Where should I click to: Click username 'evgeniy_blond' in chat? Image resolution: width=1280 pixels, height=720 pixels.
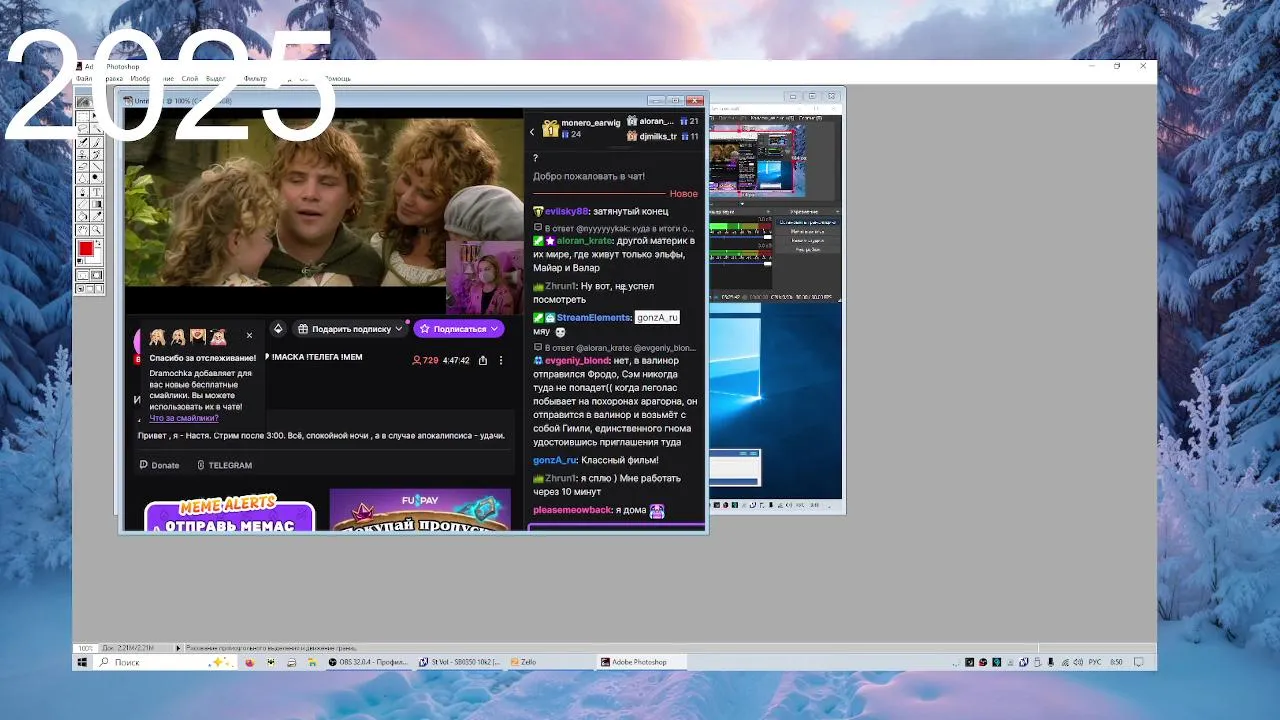pyautogui.click(x=577, y=361)
